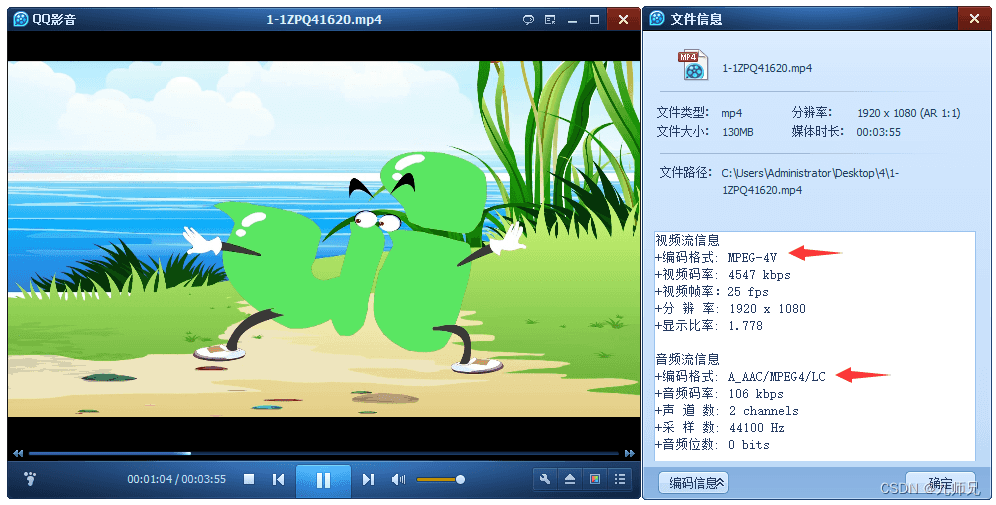This screenshot has height=505, width=996.
Task: Open the colorful video effects icon
Action: point(595,480)
